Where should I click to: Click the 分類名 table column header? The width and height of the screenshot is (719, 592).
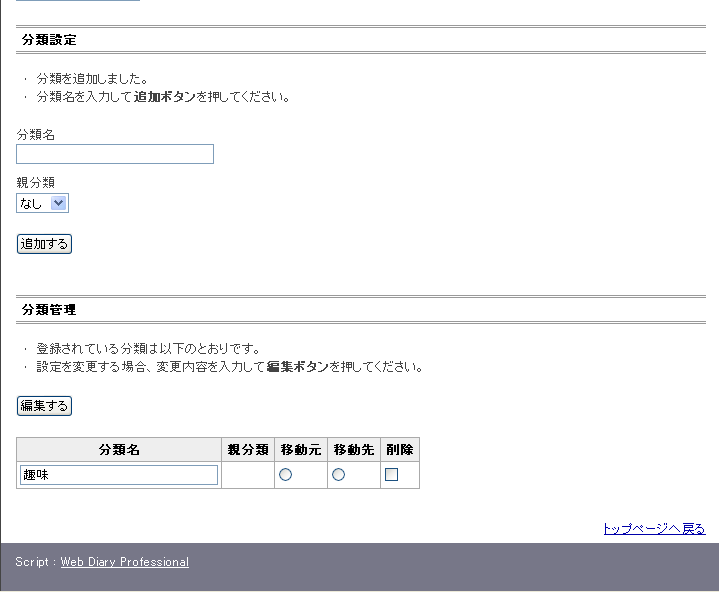point(119,450)
